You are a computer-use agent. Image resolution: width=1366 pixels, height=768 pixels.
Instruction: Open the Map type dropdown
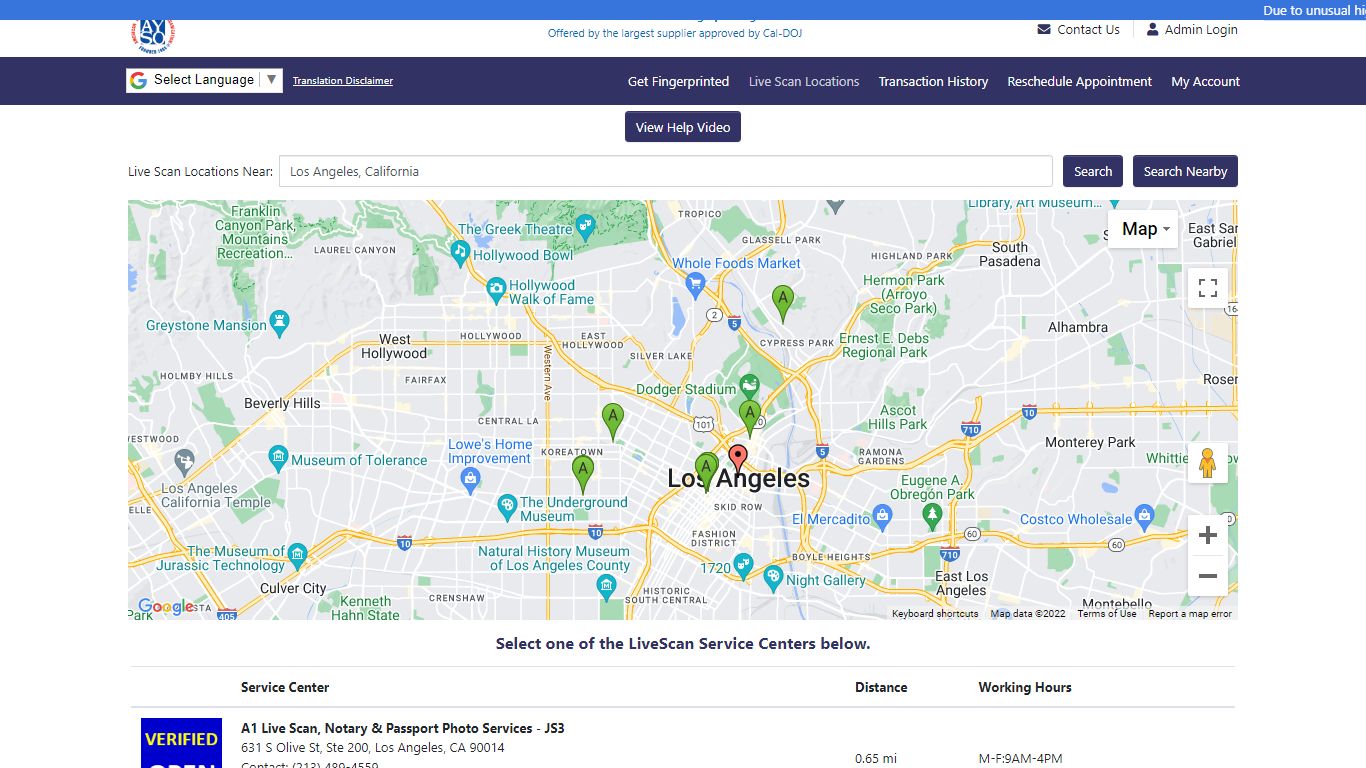(x=1143, y=229)
